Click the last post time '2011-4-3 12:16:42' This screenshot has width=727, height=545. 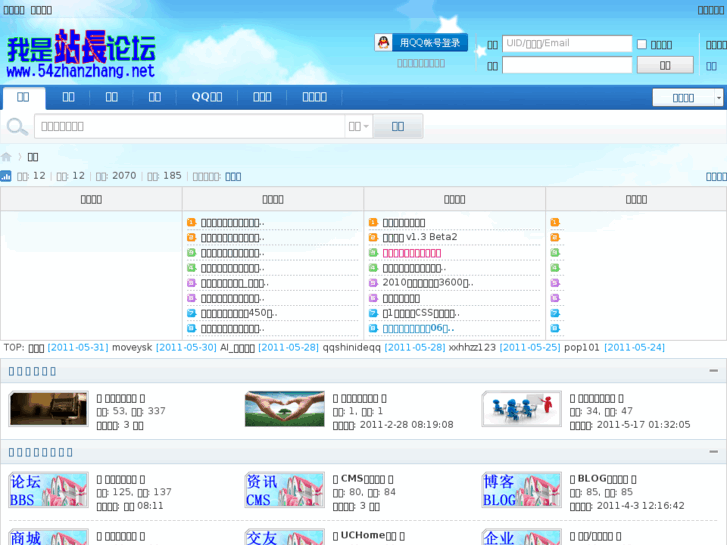click(641, 506)
